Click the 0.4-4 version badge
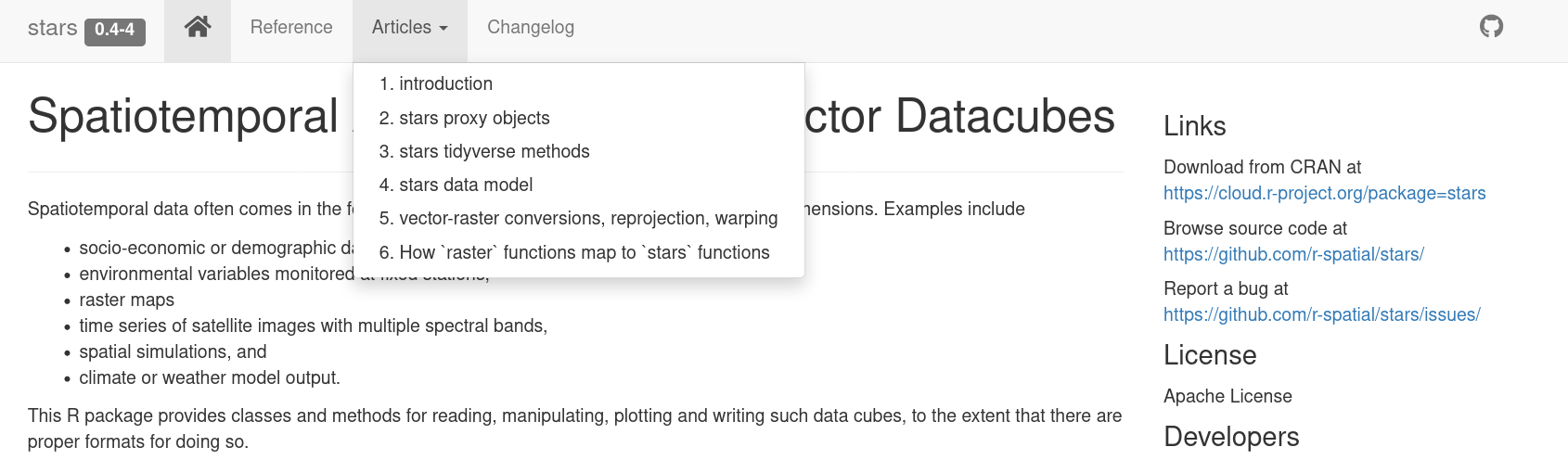This screenshot has width=1568, height=460. point(115,30)
